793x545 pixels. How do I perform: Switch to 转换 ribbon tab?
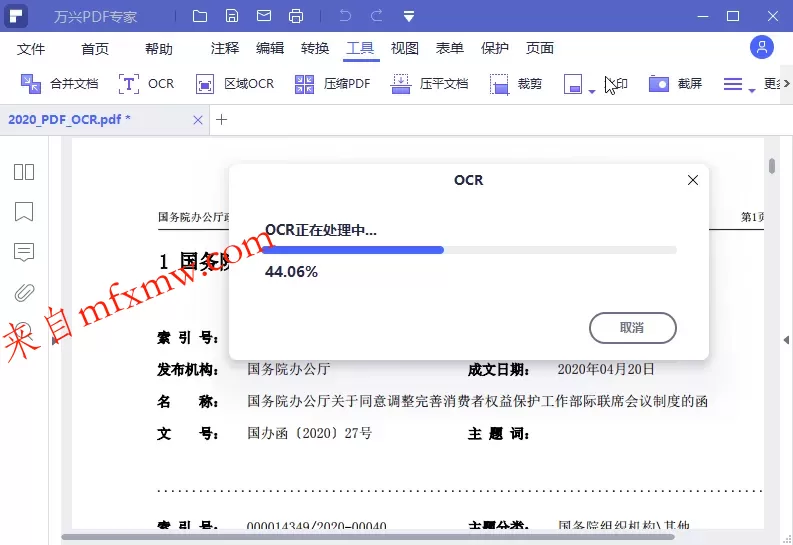(315, 48)
